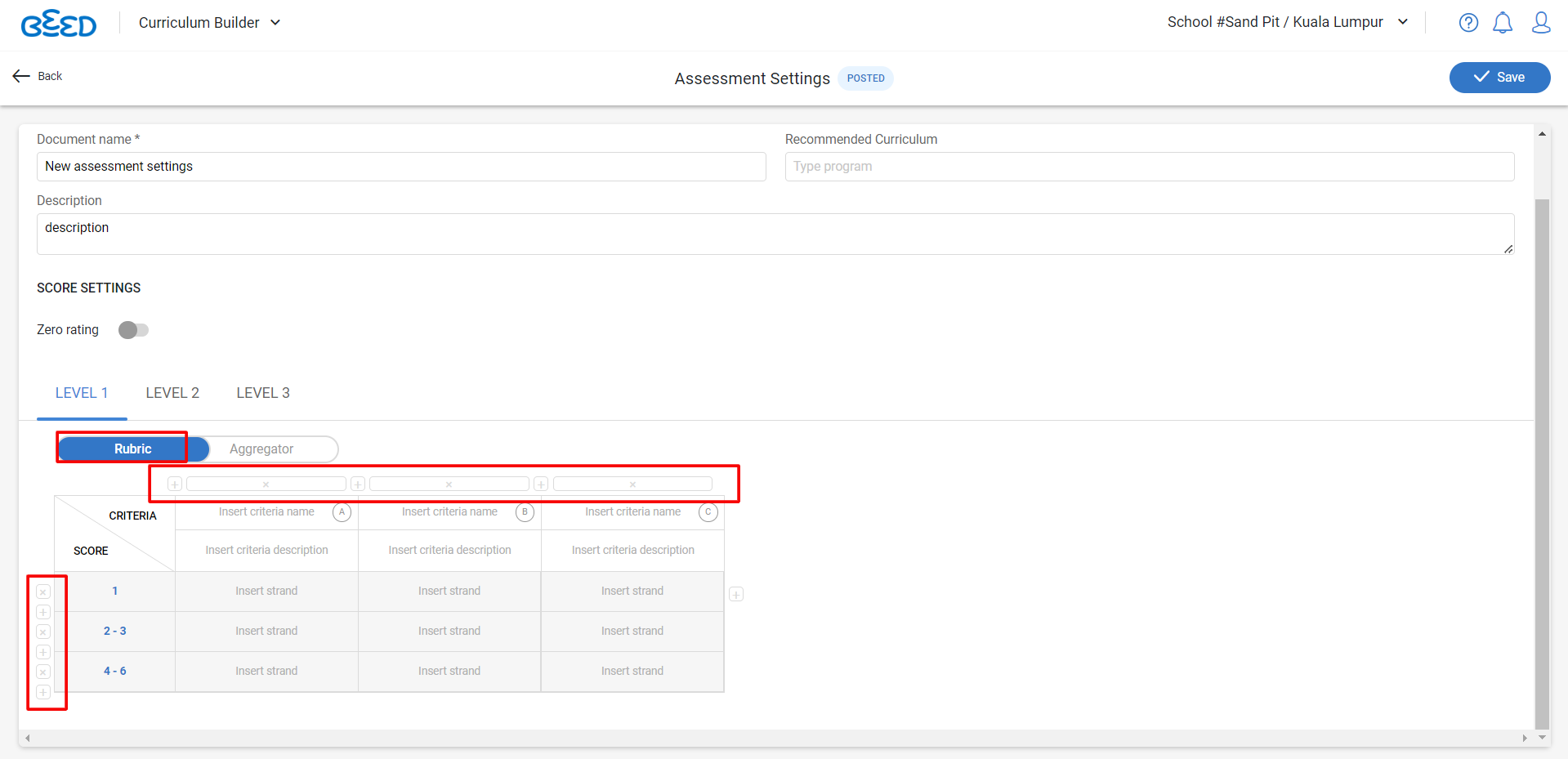The image size is (1568, 759).
Task: Click the horizontal scrollbar right arrow
Action: pyautogui.click(x=1525, y=739)
